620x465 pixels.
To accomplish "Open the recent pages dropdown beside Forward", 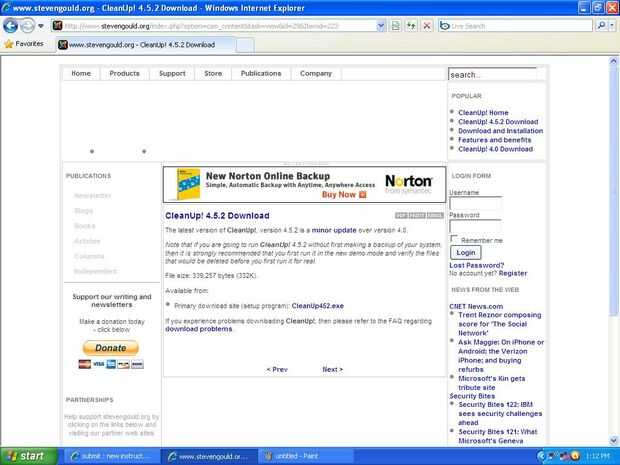I will pos(41,26).
